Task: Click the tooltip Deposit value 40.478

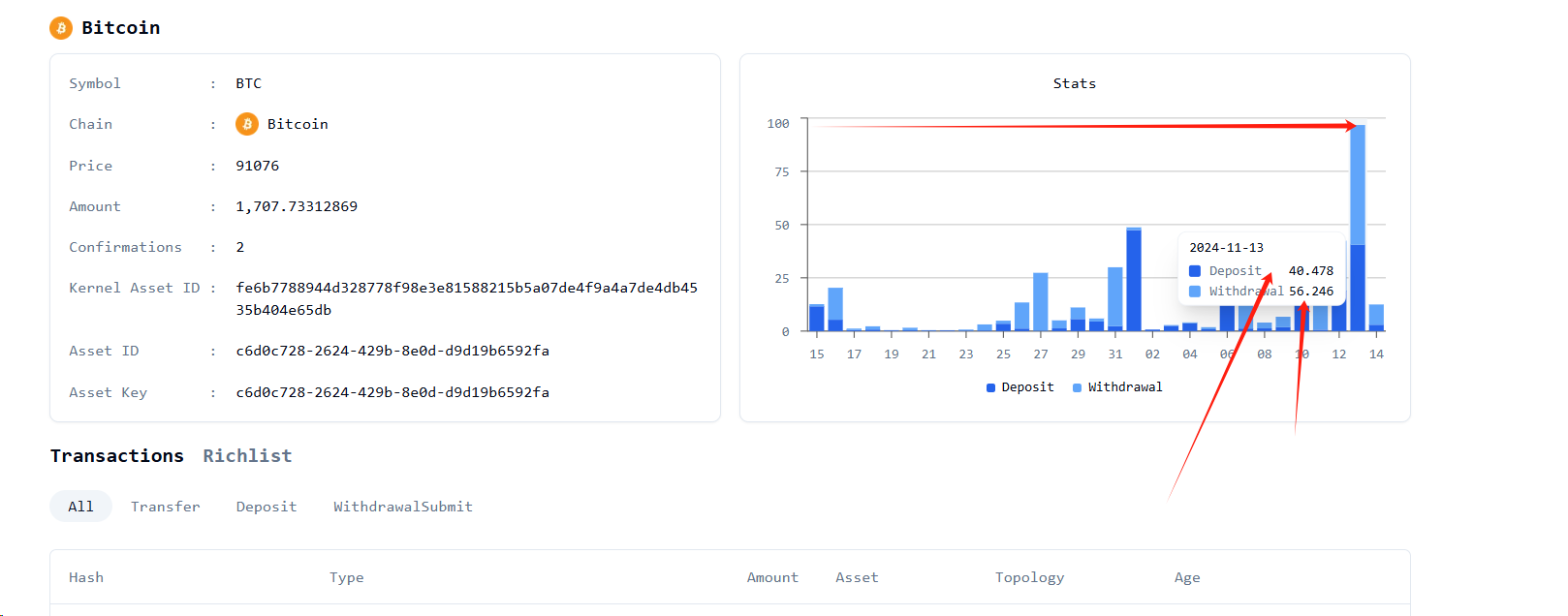Action: click(1311, 271)
